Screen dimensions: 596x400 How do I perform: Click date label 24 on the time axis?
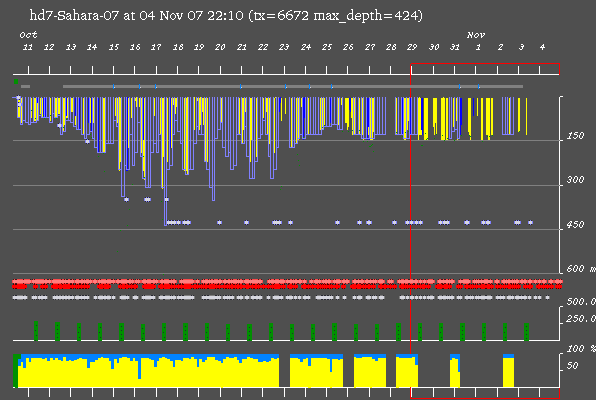[x=306, y=47]
